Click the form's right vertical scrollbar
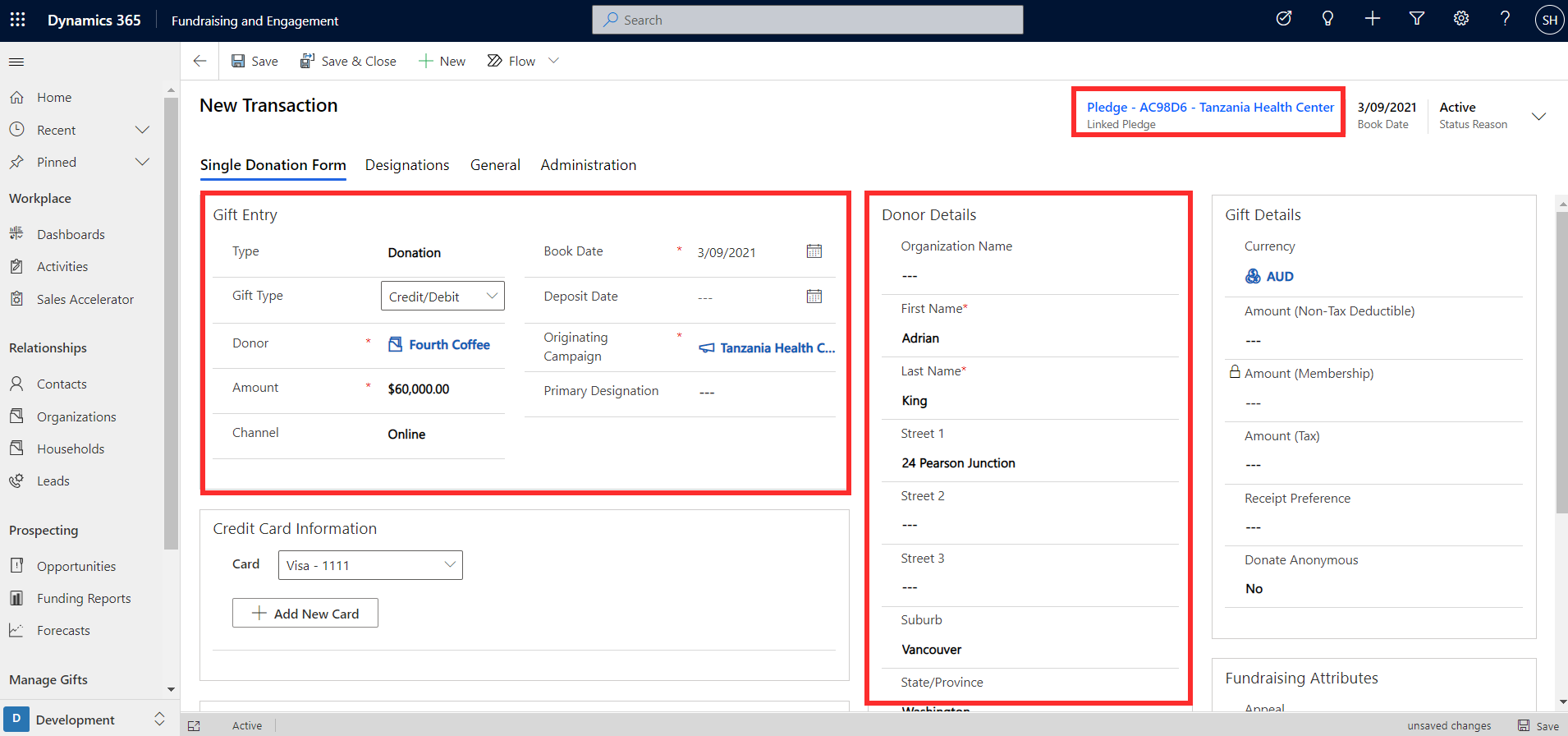 click(x=1561, y=361)
